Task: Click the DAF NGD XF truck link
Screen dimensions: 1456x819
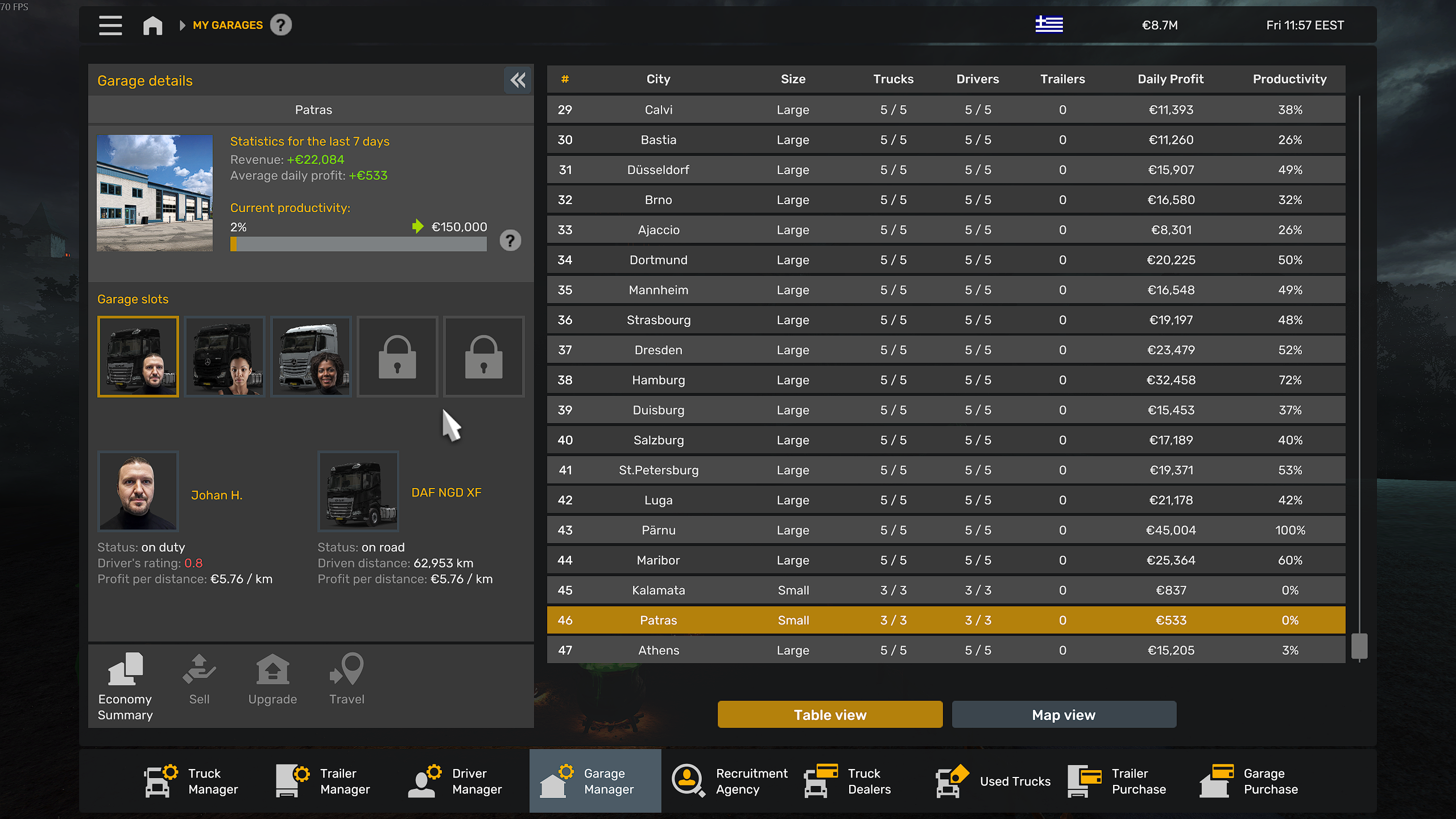Action: pyautogui.click(x=446, y=493)
